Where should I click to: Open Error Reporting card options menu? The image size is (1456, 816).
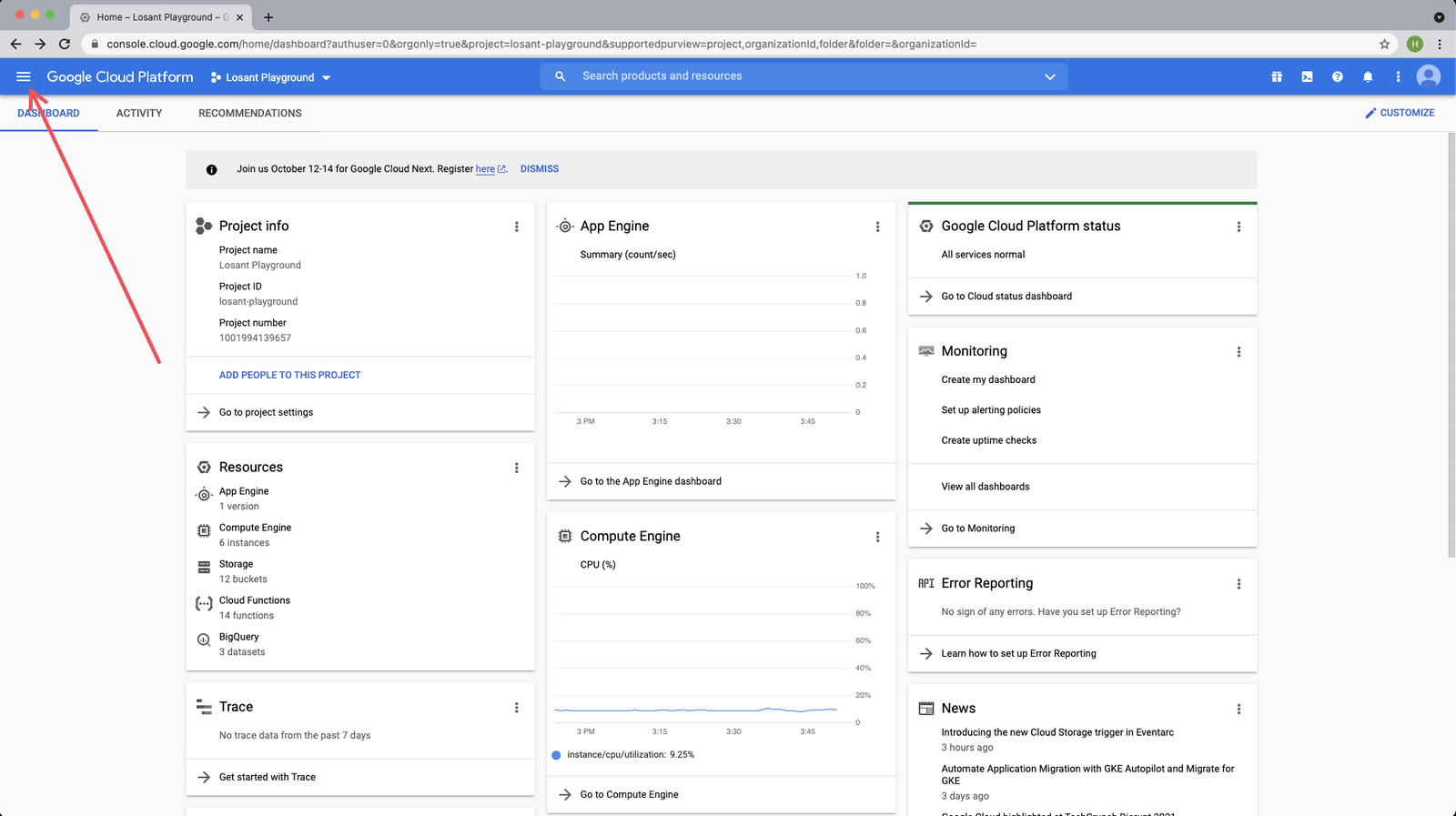[x=1239, y=584]
